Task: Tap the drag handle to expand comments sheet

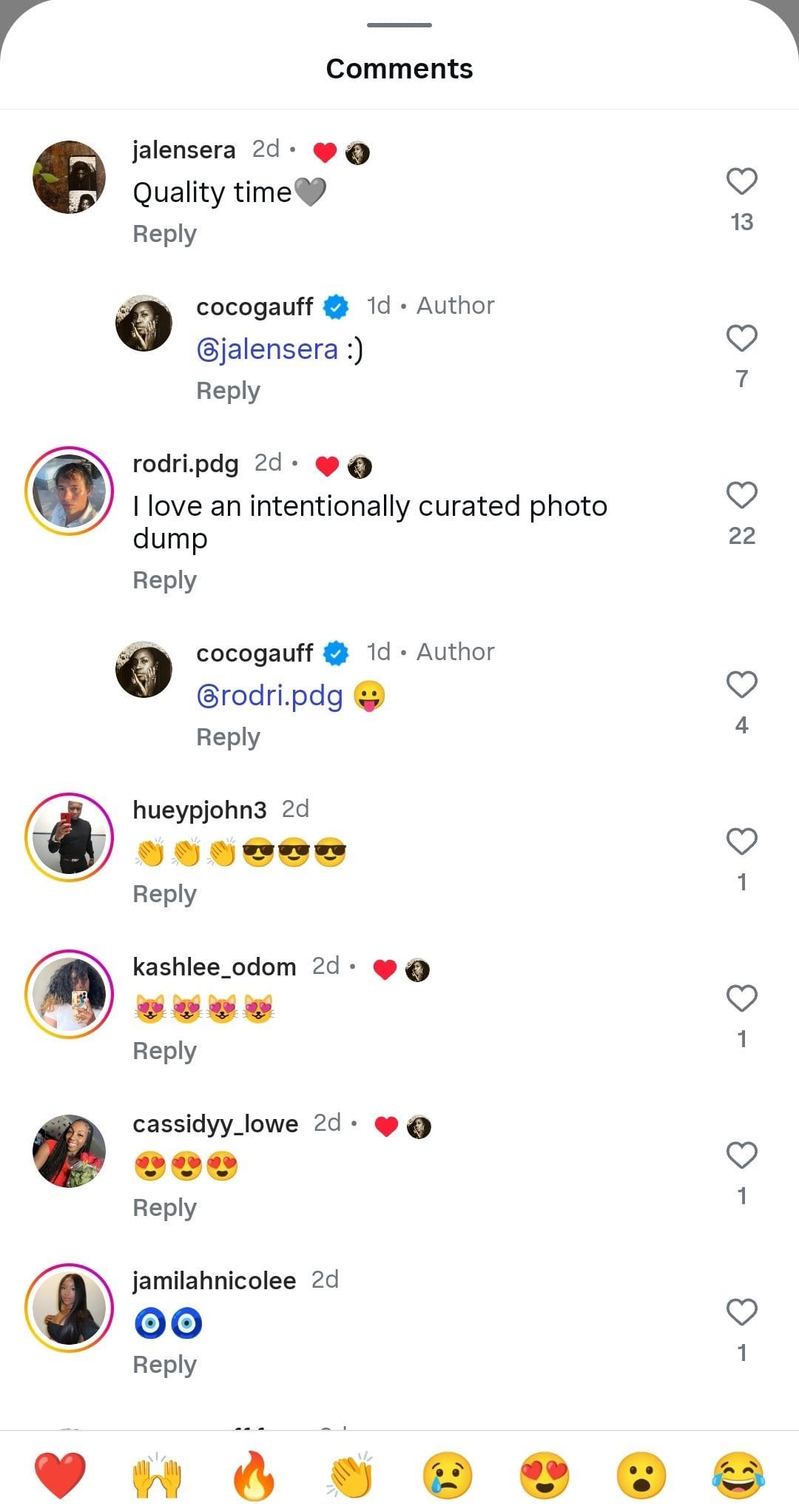Action: tap(399, 24)
